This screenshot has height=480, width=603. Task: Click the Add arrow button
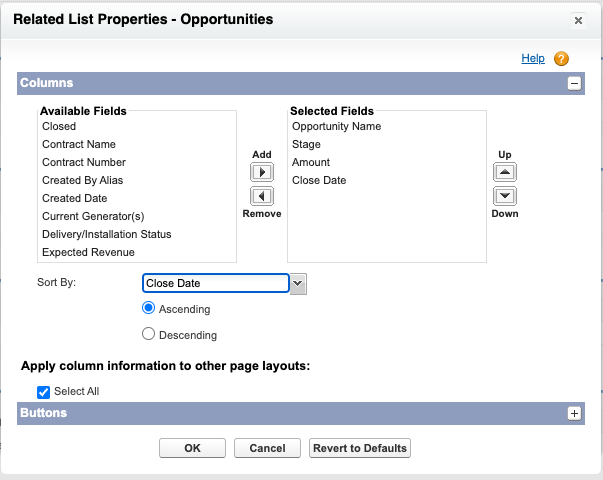(x=261, y=172)
